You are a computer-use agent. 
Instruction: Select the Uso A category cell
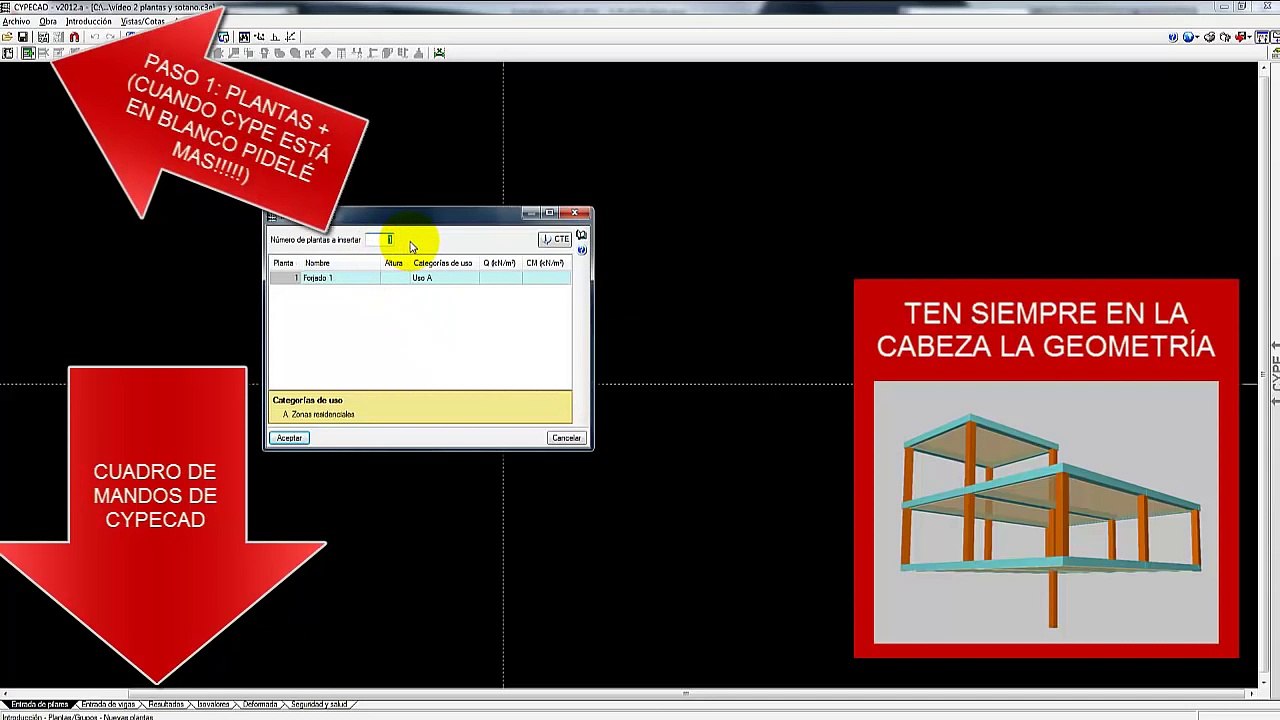coord(444,278)
